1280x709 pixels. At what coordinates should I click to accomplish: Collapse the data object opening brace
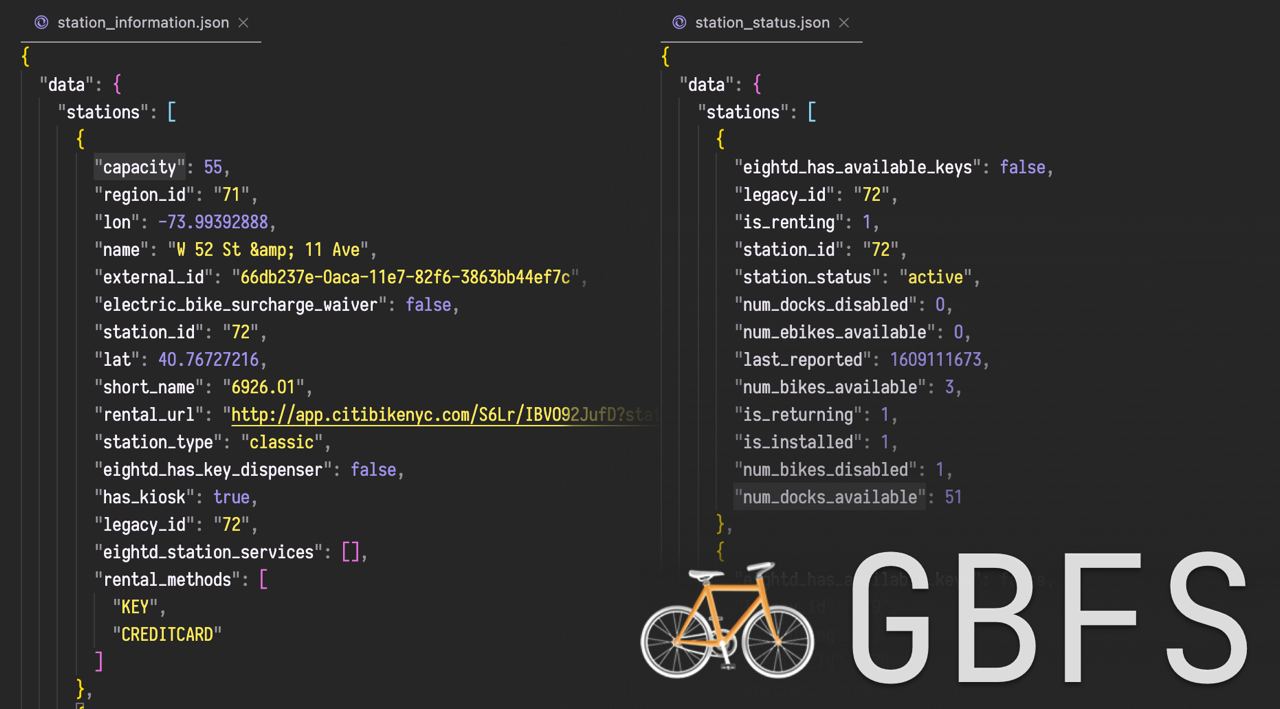point(117,84)
